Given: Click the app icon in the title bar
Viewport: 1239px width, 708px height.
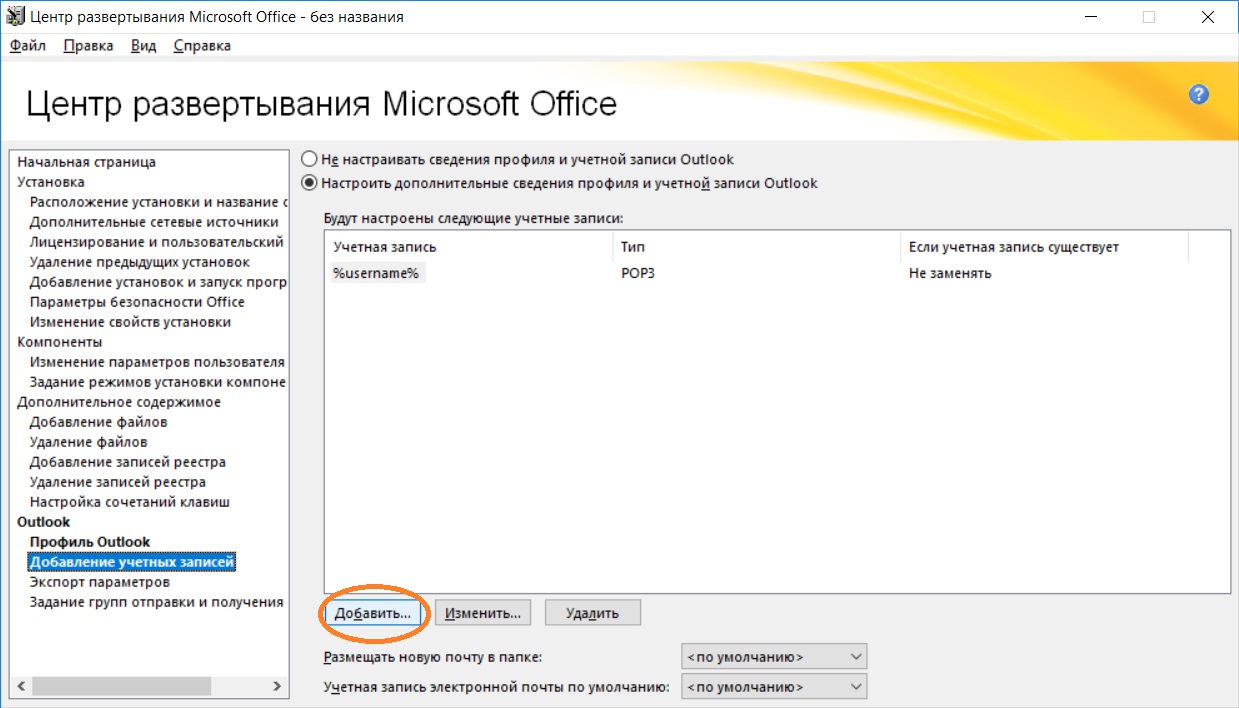Looking at the screenshot, I should [16, 17].
